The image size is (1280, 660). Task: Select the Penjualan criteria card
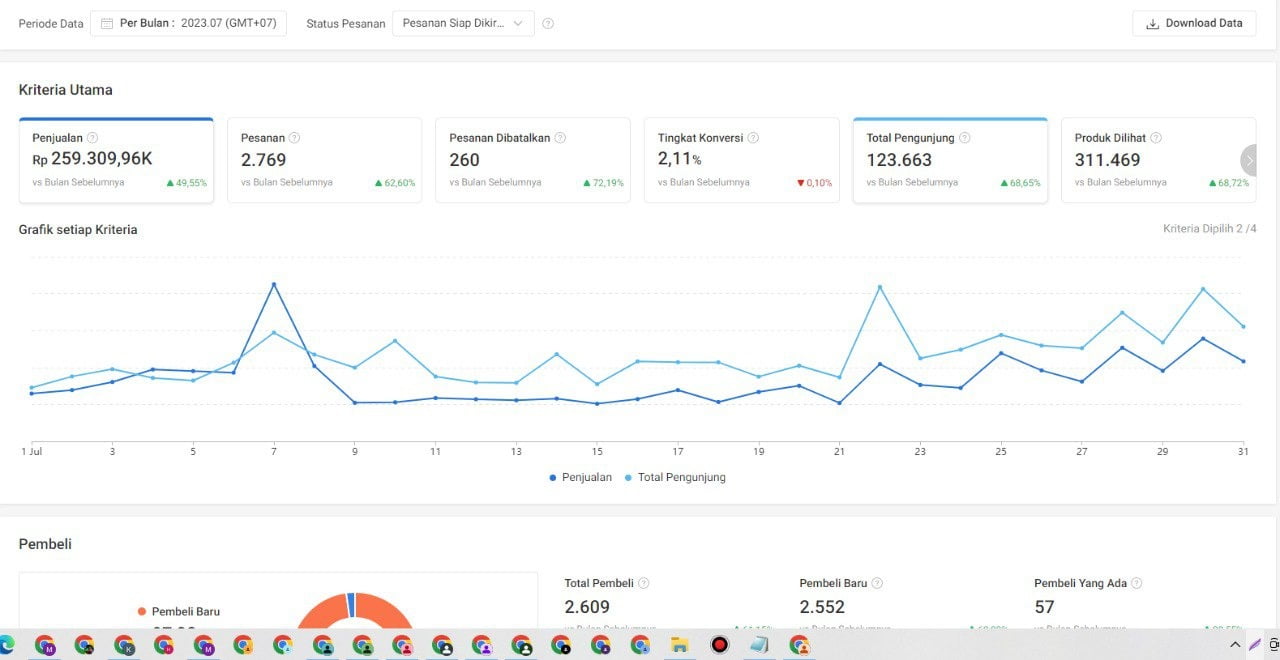116,160
